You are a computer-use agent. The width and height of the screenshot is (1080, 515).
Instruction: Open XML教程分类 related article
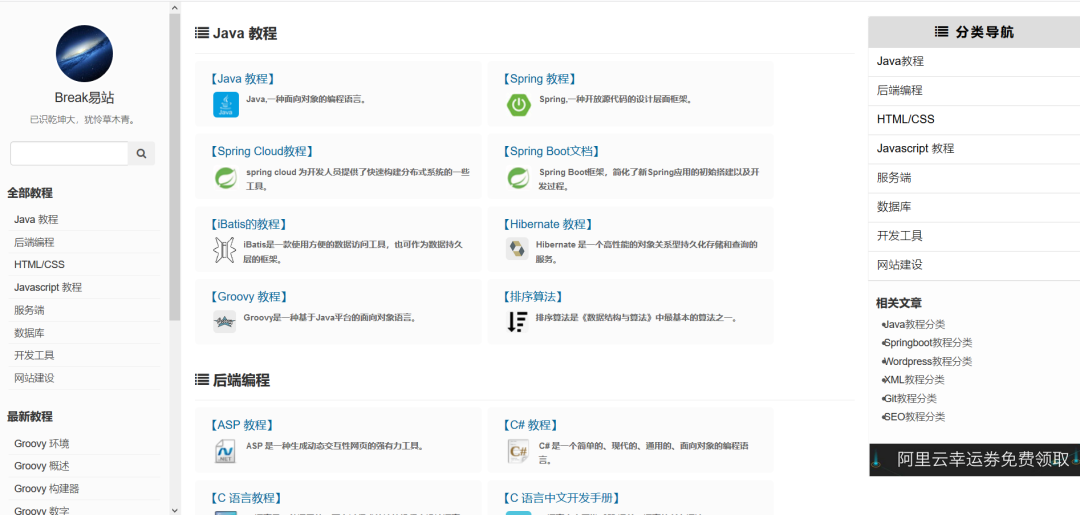(x=914, y=379)
